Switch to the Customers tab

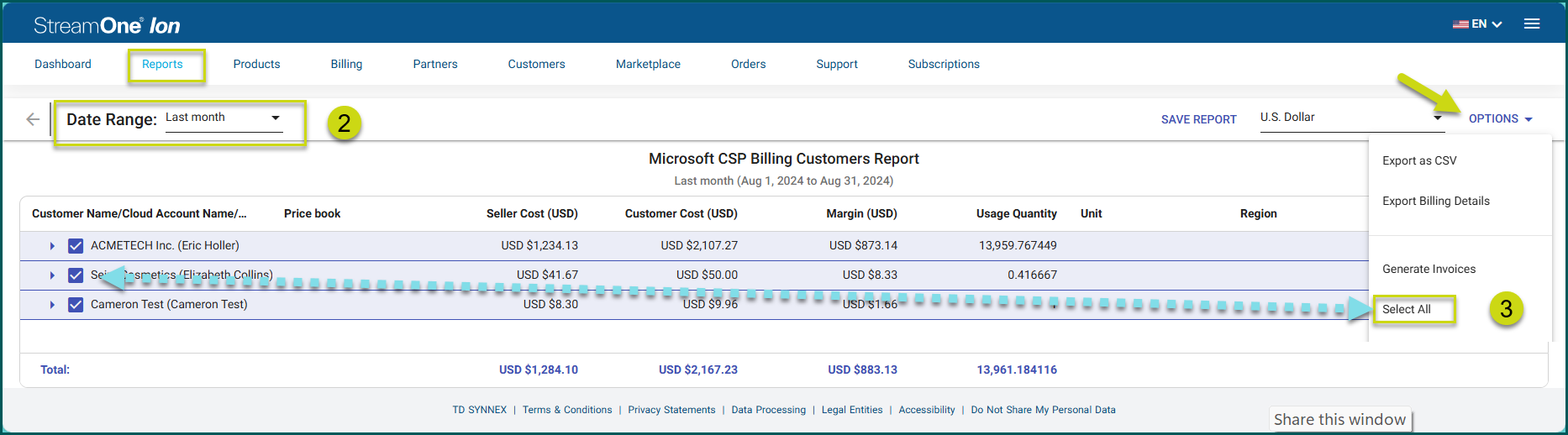(536, 64)
